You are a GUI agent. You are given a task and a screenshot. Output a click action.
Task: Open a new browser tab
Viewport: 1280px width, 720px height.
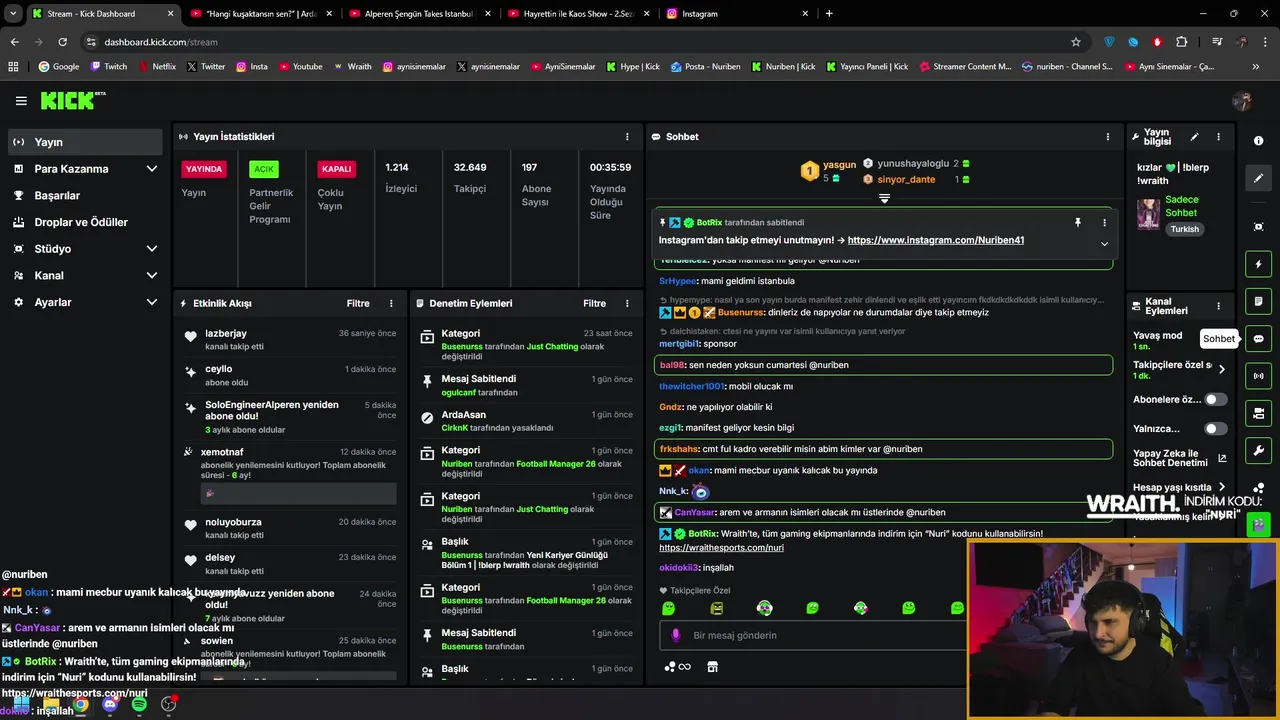(829, 14)
